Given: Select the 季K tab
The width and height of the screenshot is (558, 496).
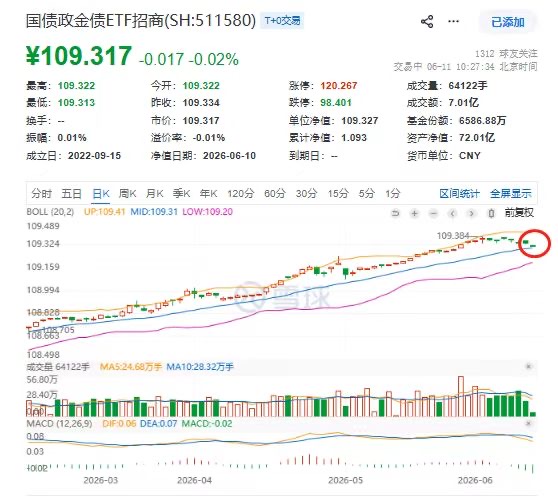Looking at the screenshot, I should (181, 194).
